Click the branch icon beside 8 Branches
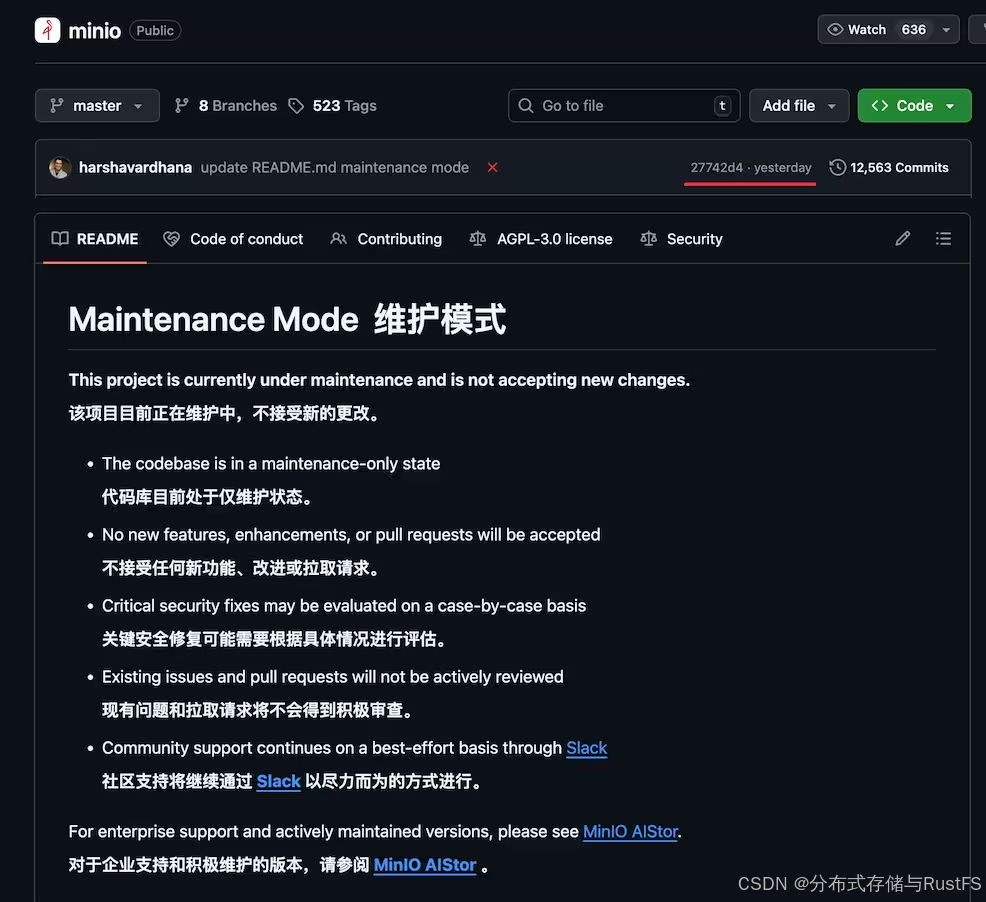The image size is (986, 902). click(182, 106)
